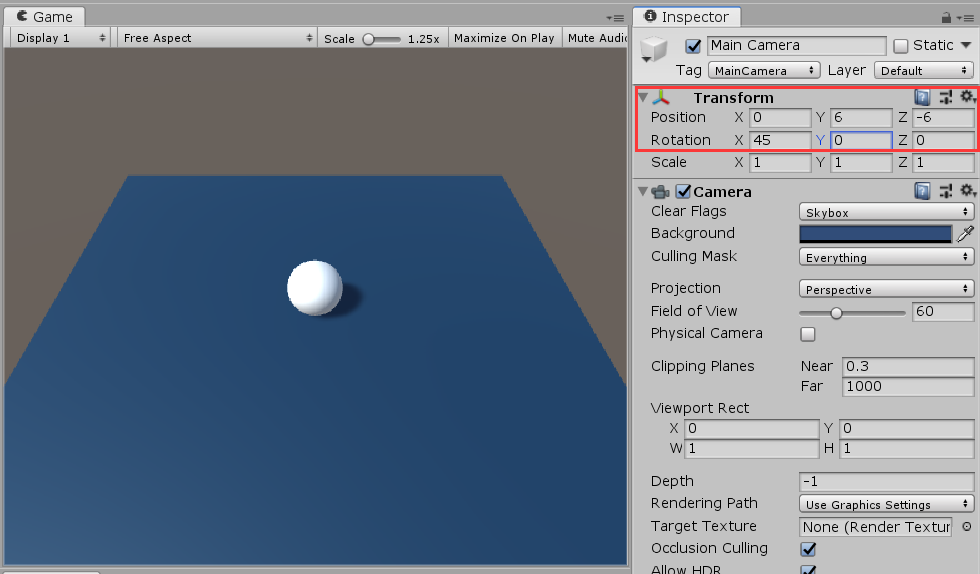Open Camera component help reference icon
980x574 pixels.
pyautogui.click(x=922, y=191)
